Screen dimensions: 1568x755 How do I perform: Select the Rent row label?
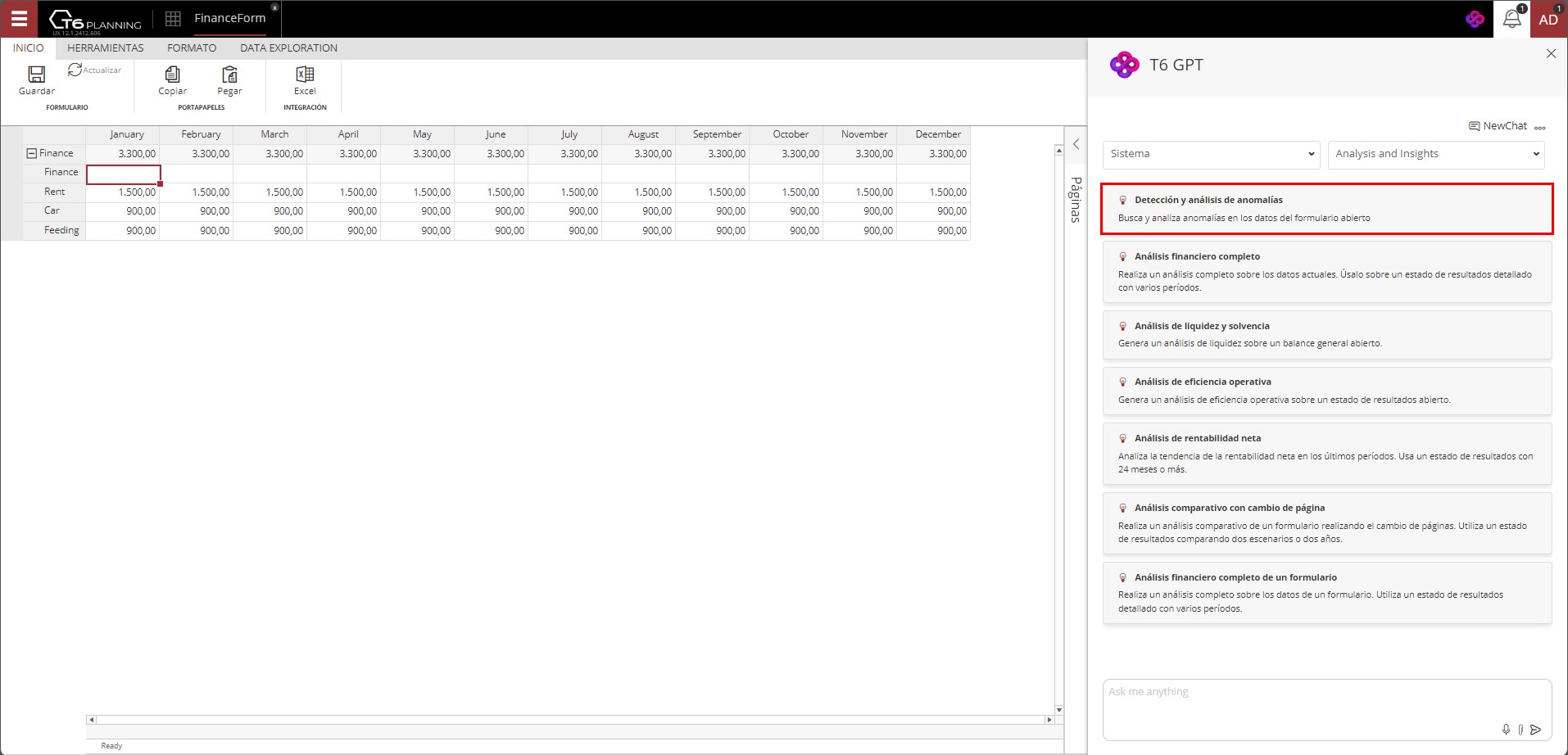click(x=55, y=192)
